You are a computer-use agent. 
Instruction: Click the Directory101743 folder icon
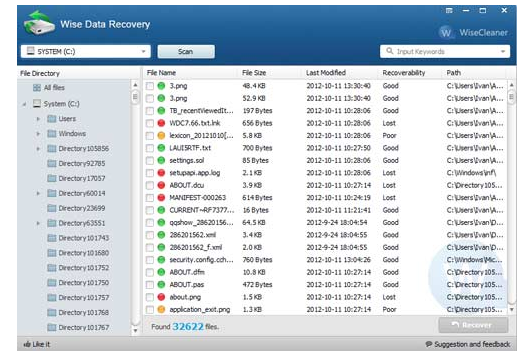51,238
